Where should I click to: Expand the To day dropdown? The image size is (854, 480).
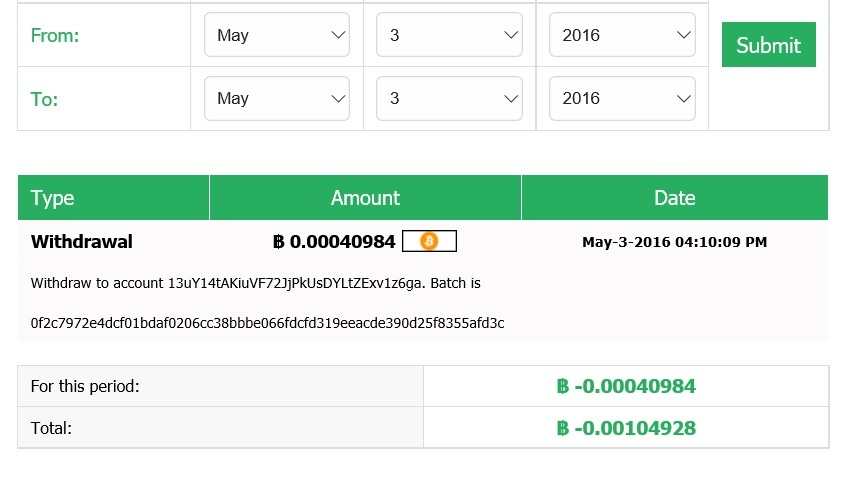(449, 98)
